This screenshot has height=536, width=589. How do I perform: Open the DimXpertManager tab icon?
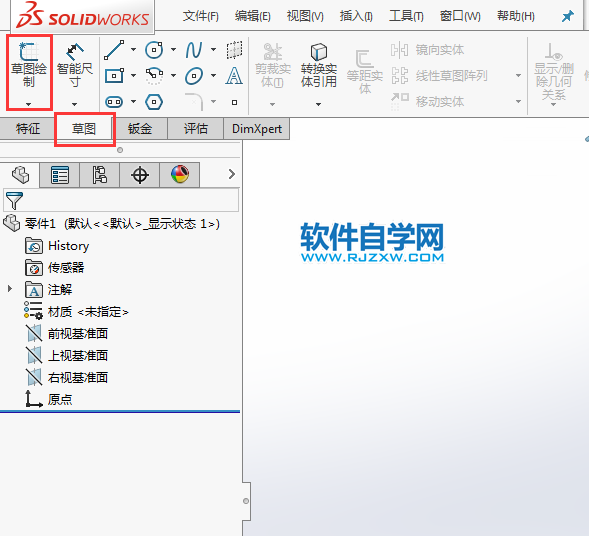tap(140, 175)
